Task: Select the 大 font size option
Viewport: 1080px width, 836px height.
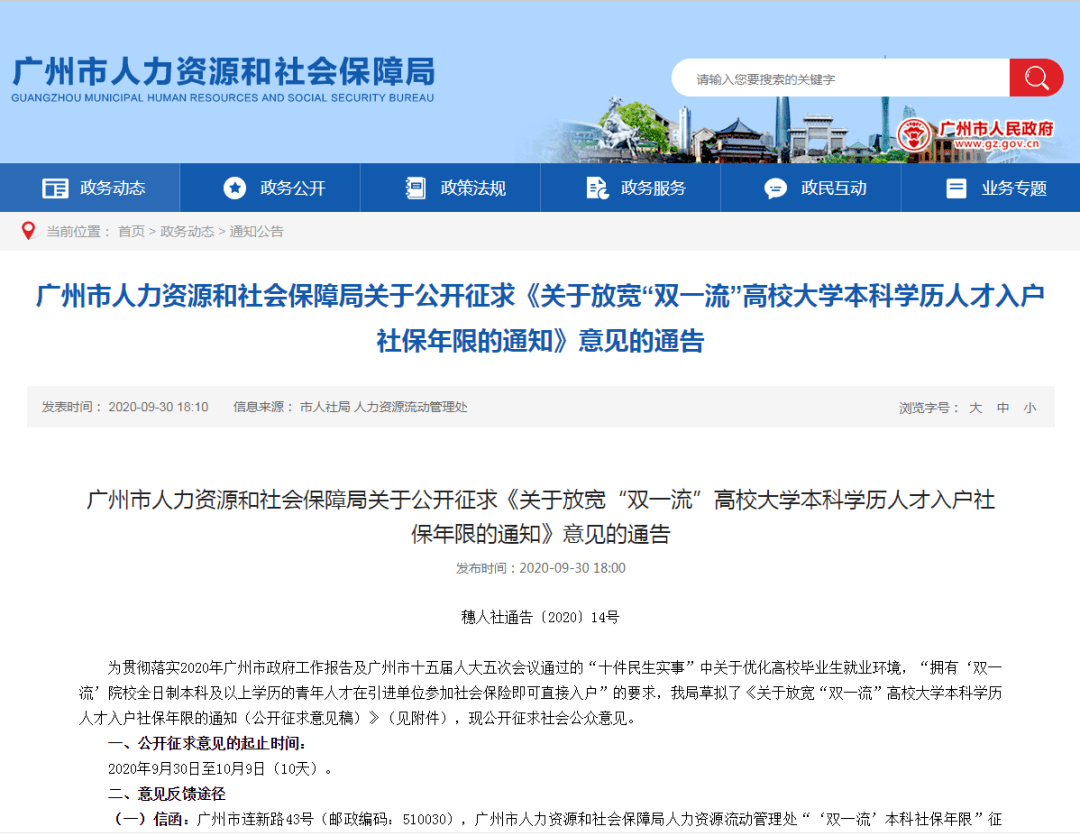Action: 975,407
